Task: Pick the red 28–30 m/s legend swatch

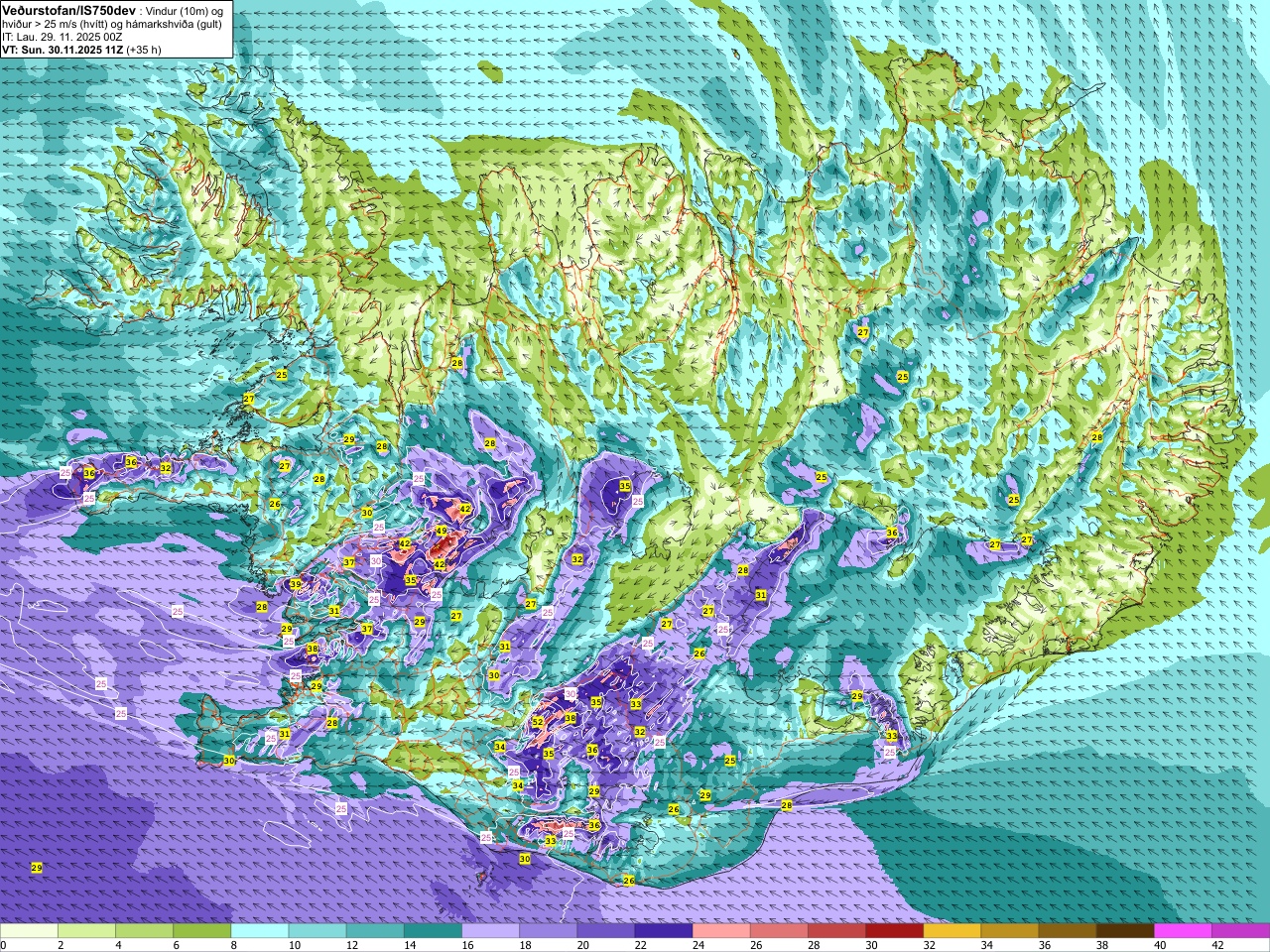Action: 835,931
